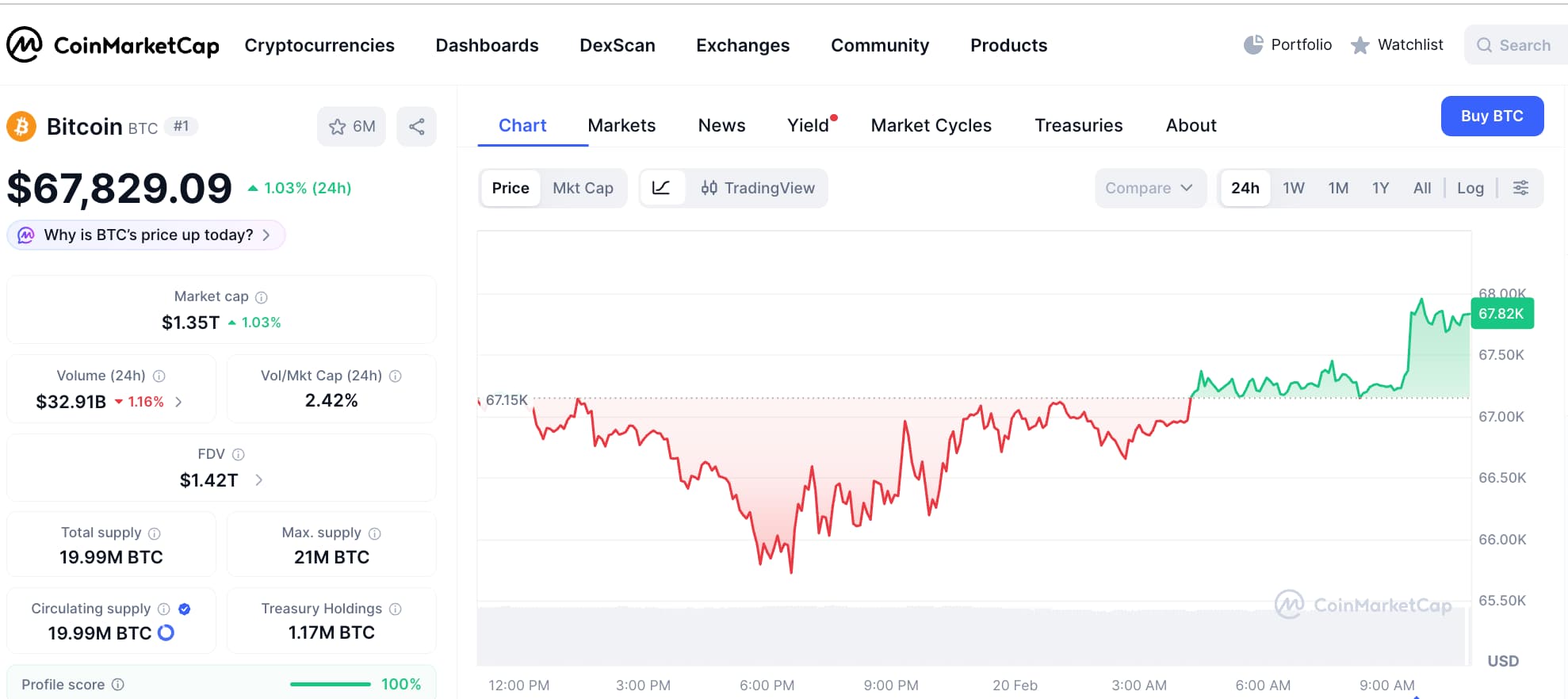Click the Watchlist link text
1568x699 pixels.
click(1410, 45)
